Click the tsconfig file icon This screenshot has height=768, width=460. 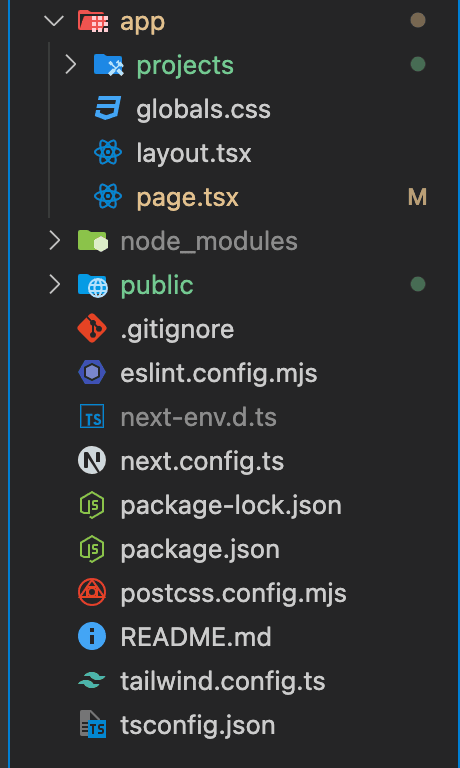[93, 724]
